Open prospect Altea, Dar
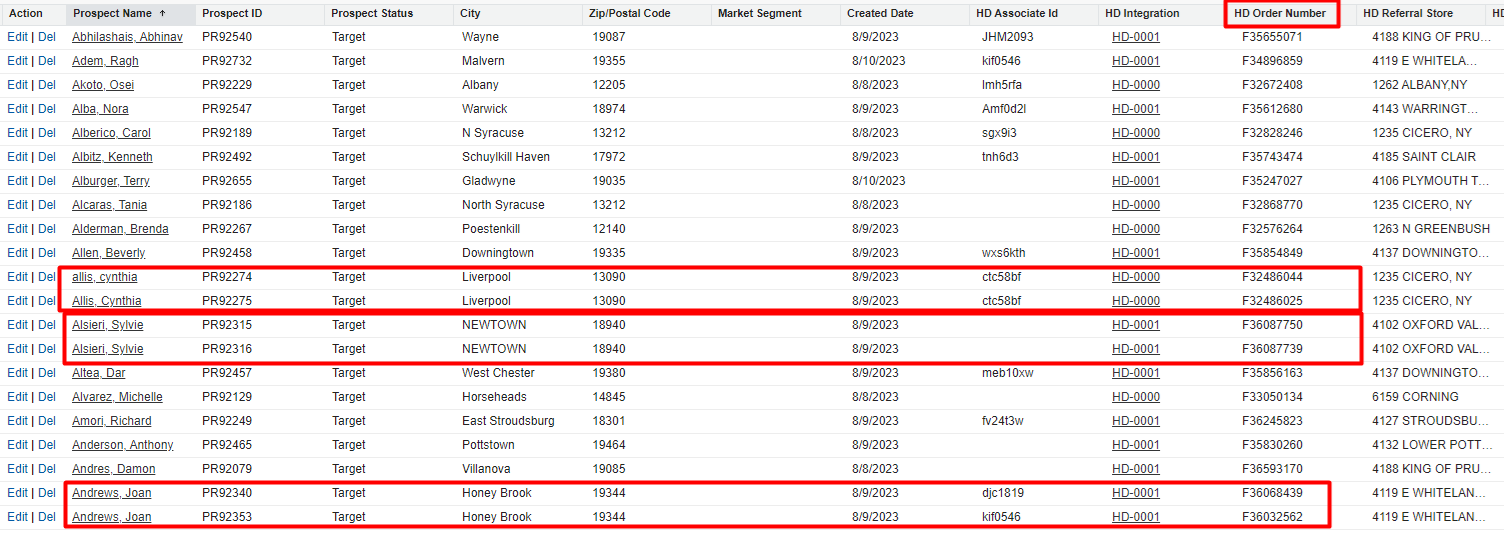1504x535 pixels. click(99, 373)
